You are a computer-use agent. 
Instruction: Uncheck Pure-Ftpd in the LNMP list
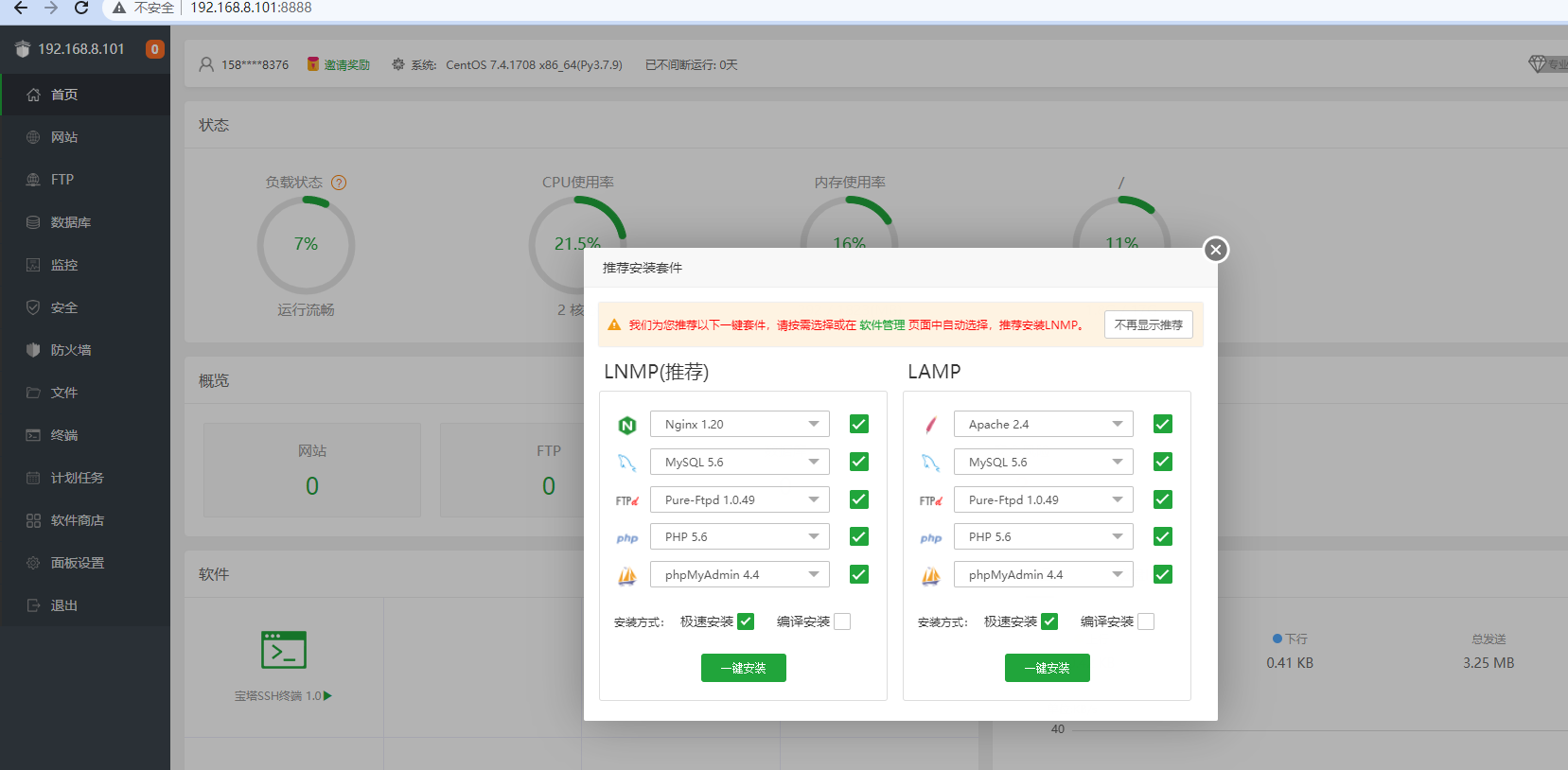pyautogui.click(x=859, y=499)
